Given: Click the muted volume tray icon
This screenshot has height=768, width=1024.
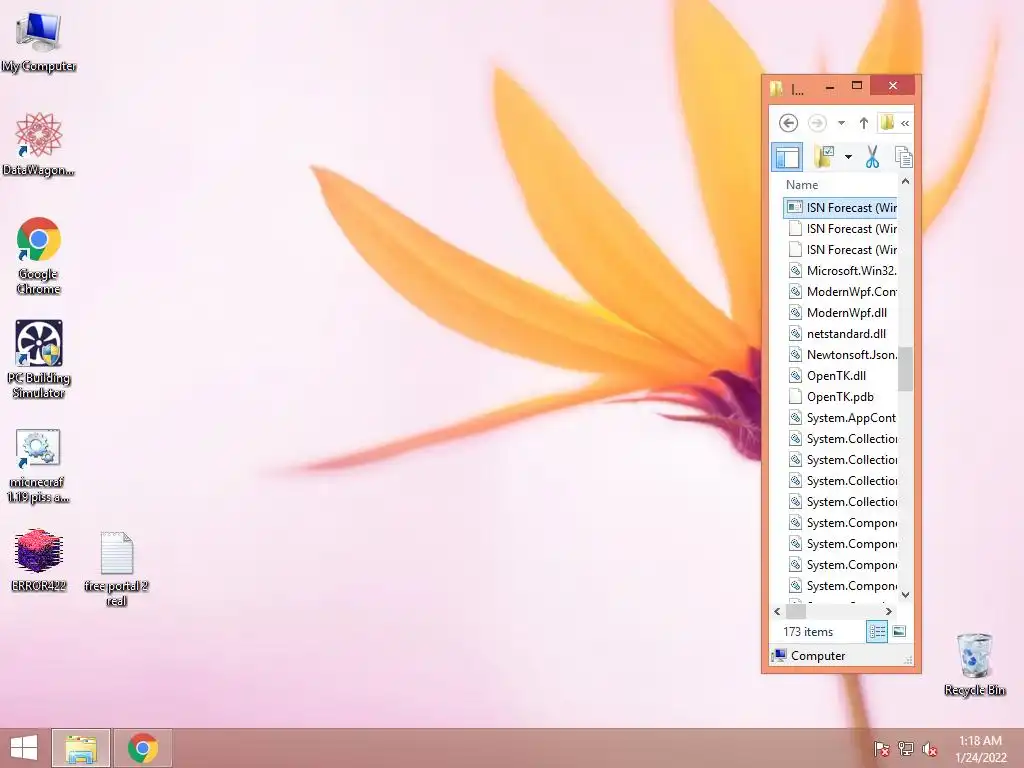Looking at the screenshot, I should [x=930, y=748].
